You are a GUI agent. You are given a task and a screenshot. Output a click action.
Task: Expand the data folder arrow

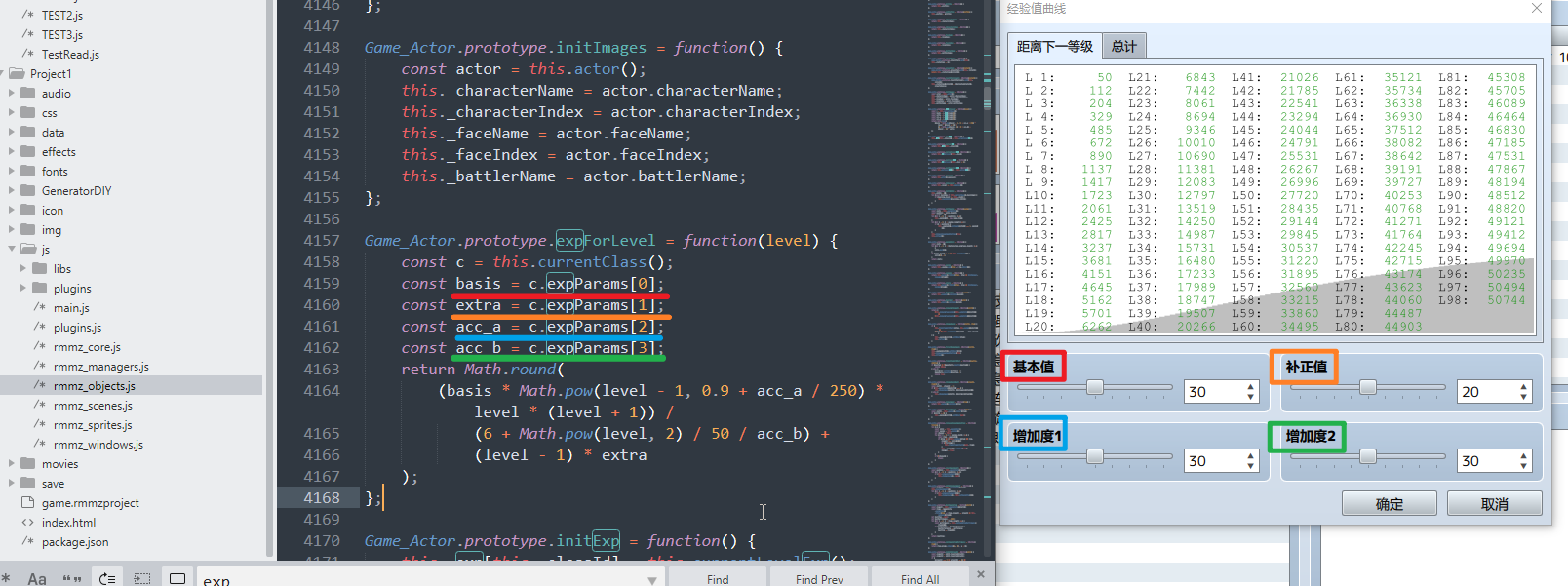click(12, 133)
